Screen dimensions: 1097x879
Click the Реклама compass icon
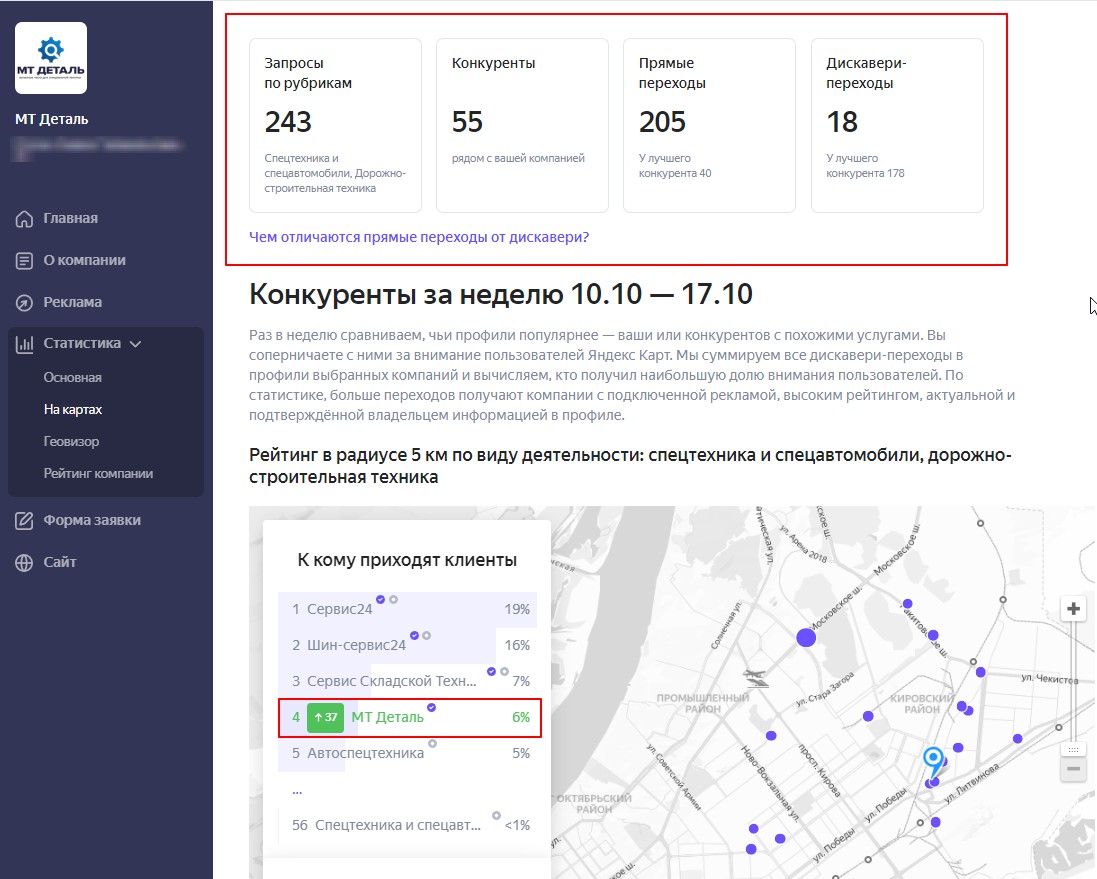point(25,303)
